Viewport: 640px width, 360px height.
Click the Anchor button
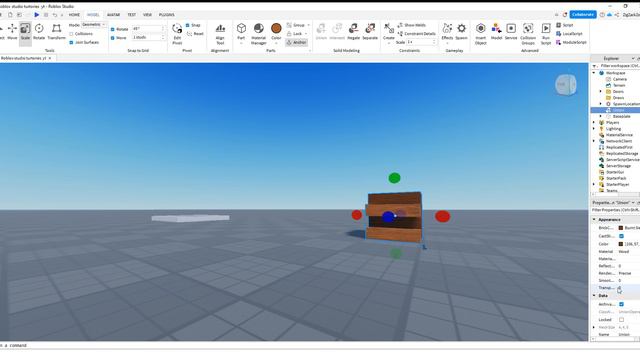tap(296, 42)
